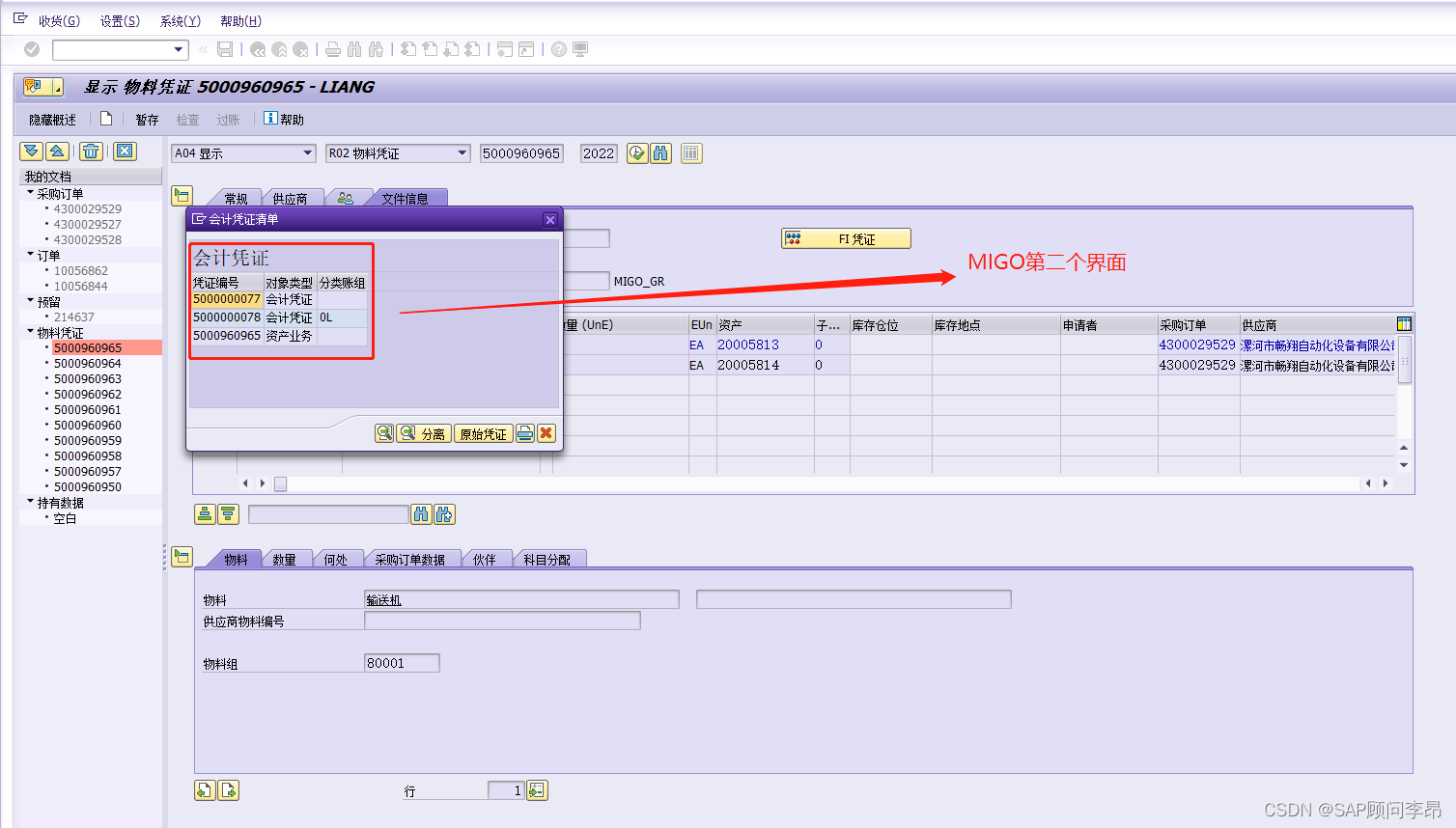
Task: Click the 分离 button in popup
Action: (423, 433)
